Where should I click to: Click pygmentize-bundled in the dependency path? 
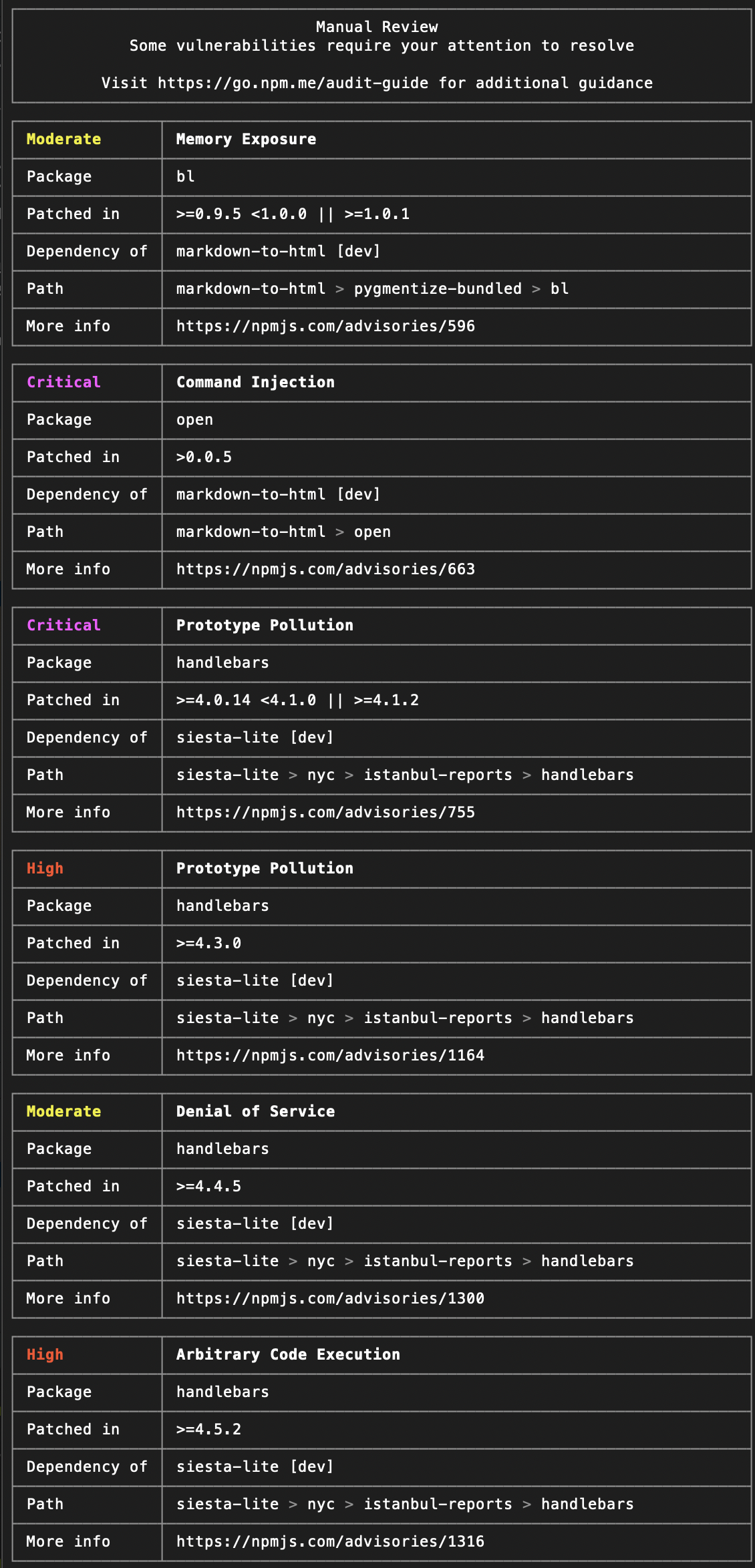pyautogui.click(x=438, y=288)
